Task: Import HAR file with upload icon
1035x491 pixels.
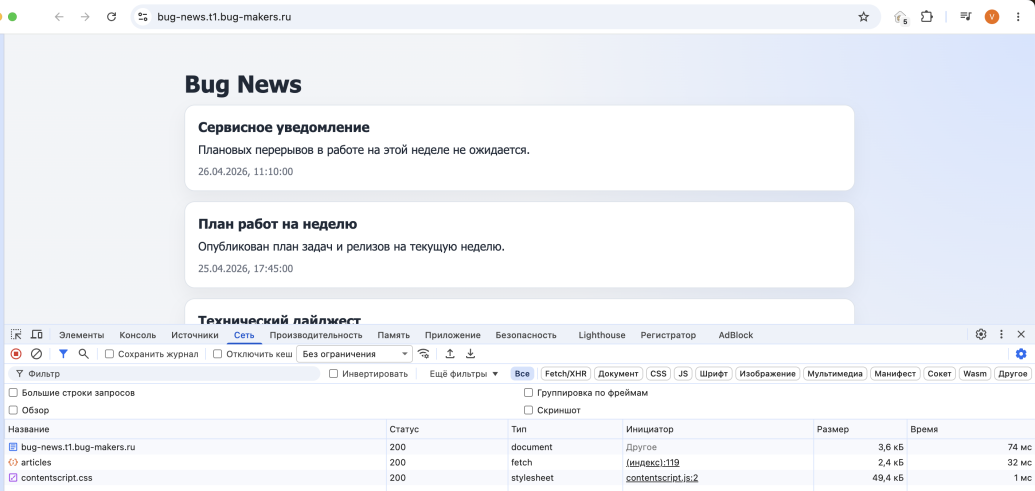Action: tap(450, 354)
